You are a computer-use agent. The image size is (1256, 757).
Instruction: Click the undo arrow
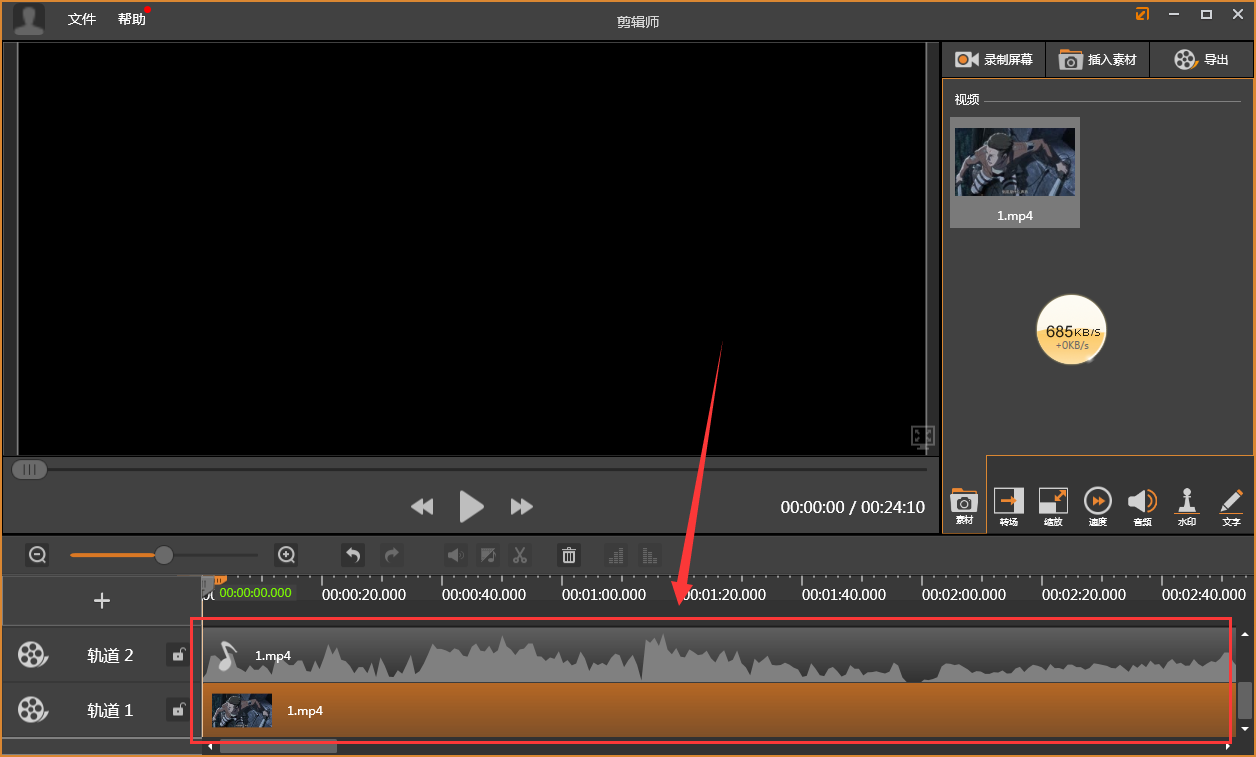(352, 555)
